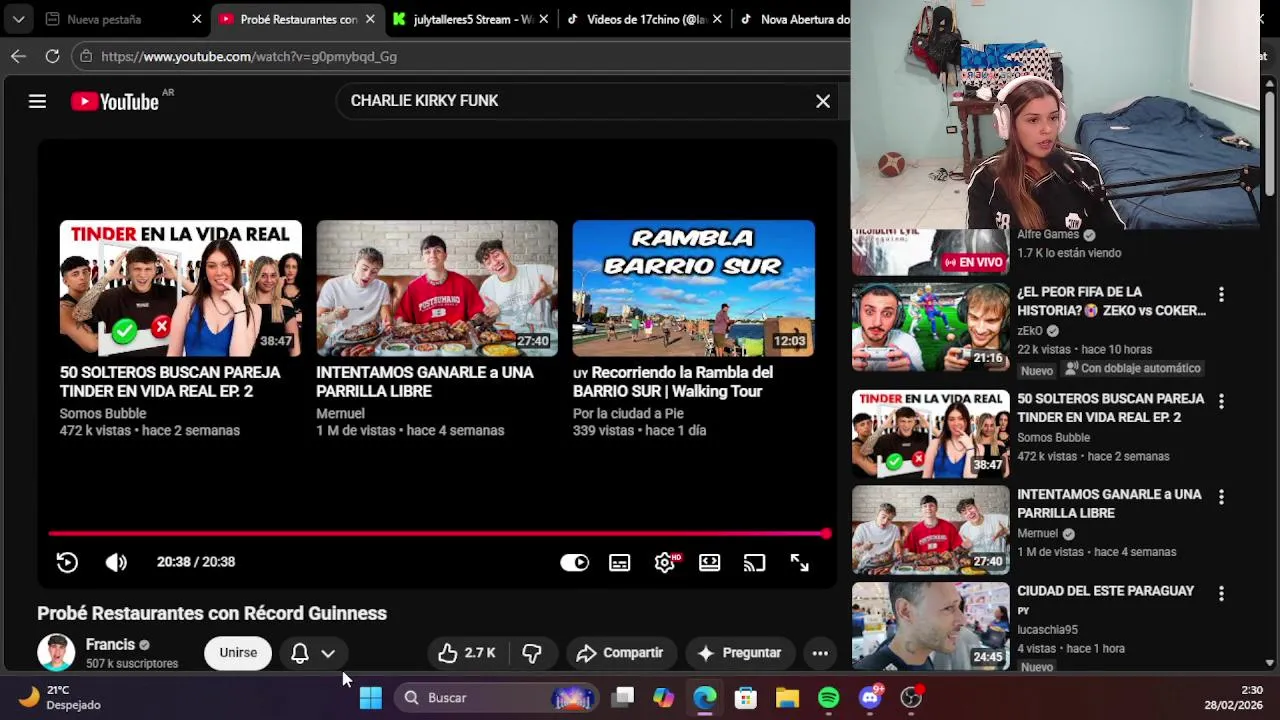This screenshot has height=720, width=1280.
Task: Open Spotify from taskbar
Action: 829,698
